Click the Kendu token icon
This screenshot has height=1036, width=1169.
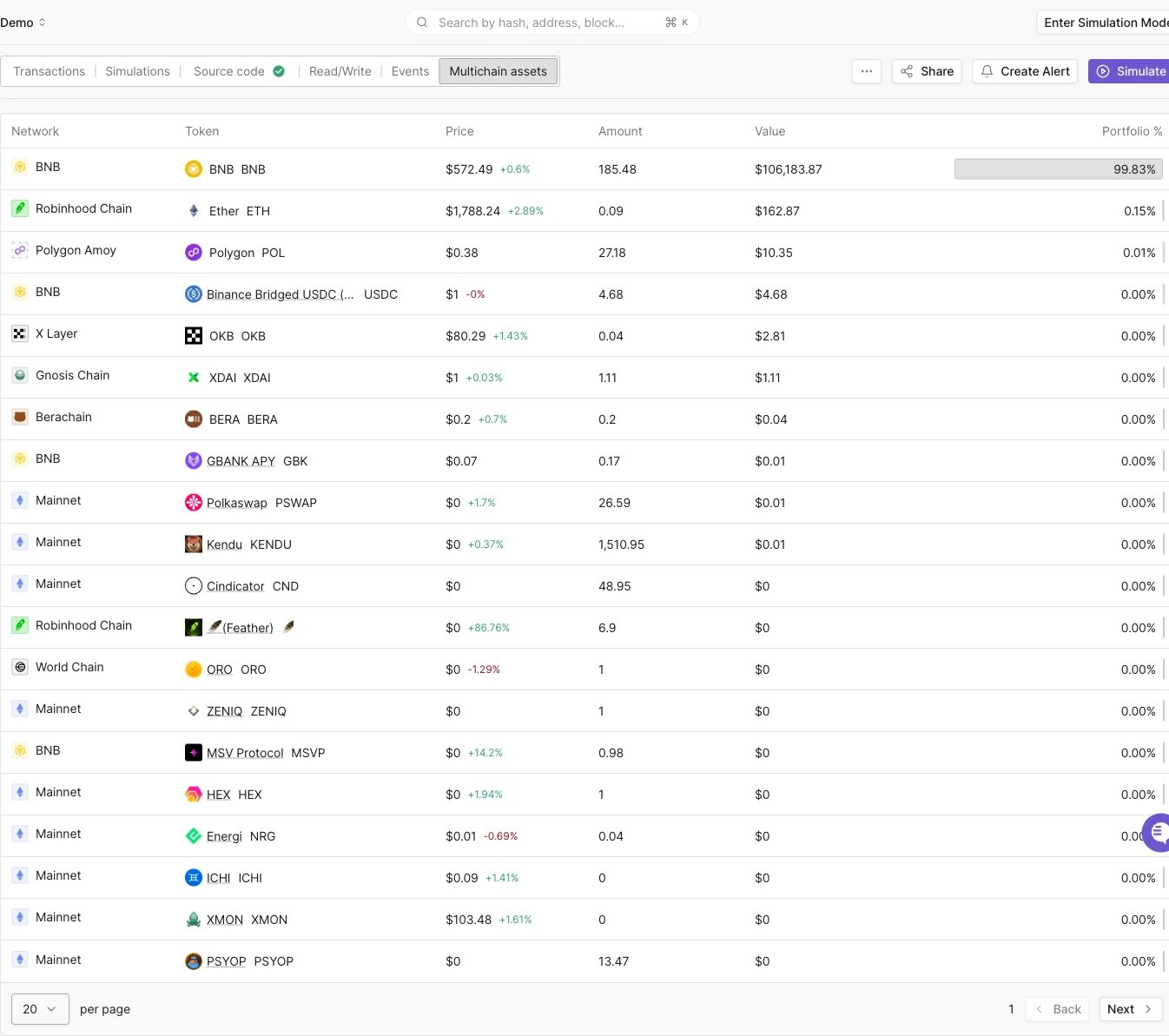[194, 544]
